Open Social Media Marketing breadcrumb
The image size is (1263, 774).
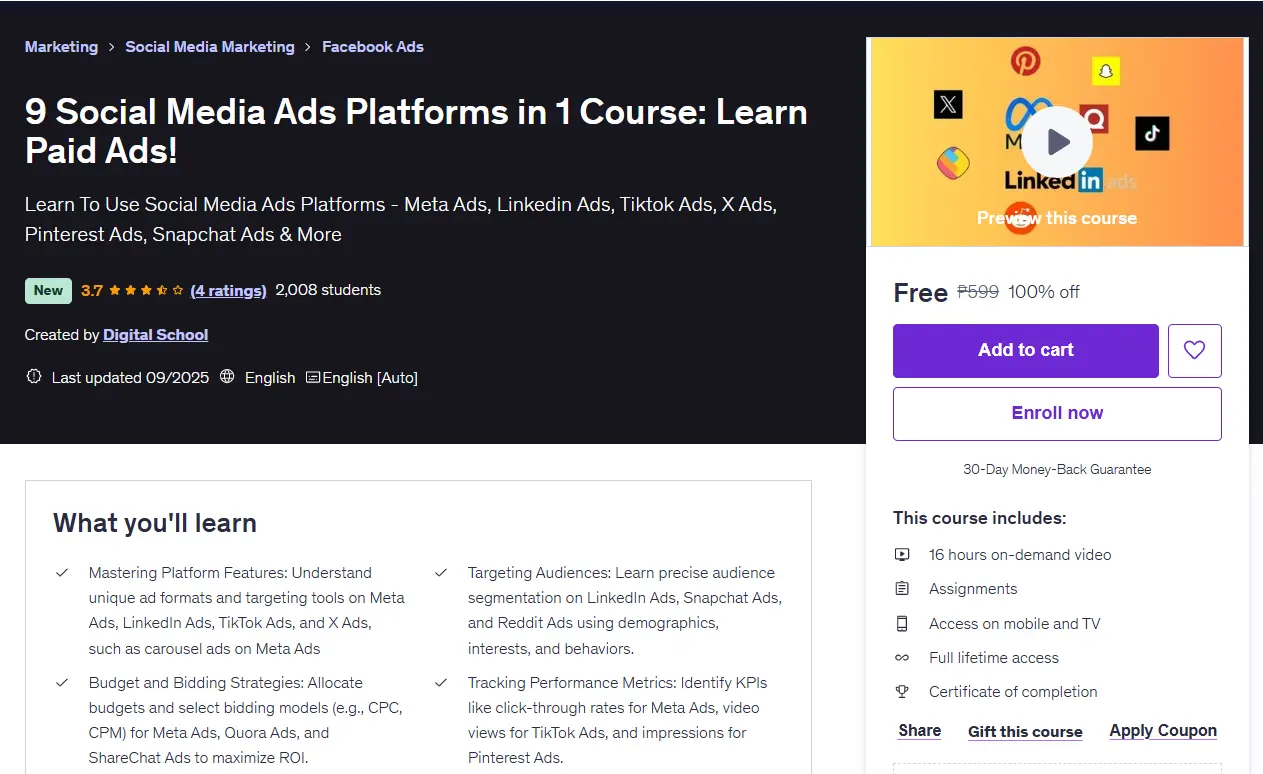click(210, 47)
